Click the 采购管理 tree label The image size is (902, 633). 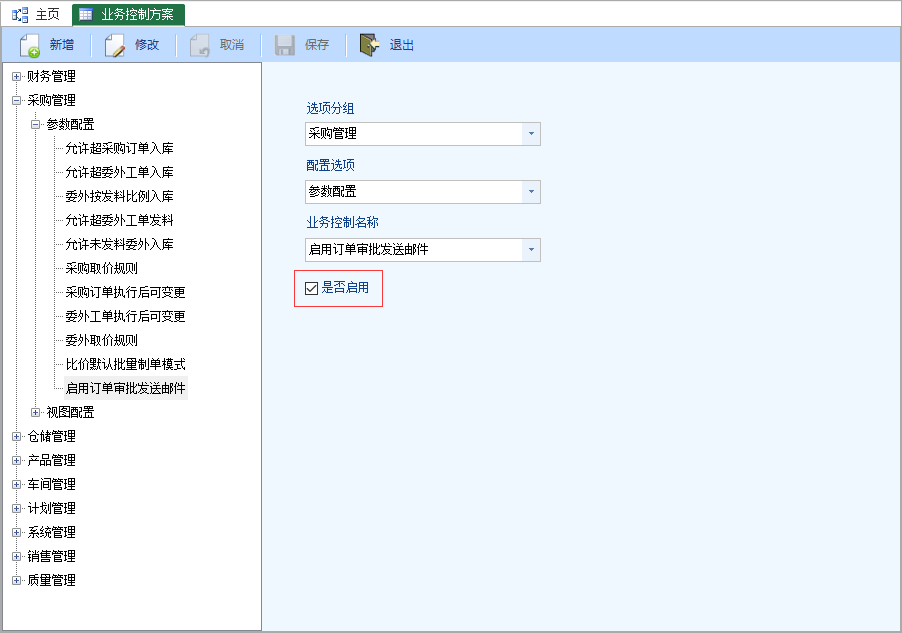(x=51, y=101)
